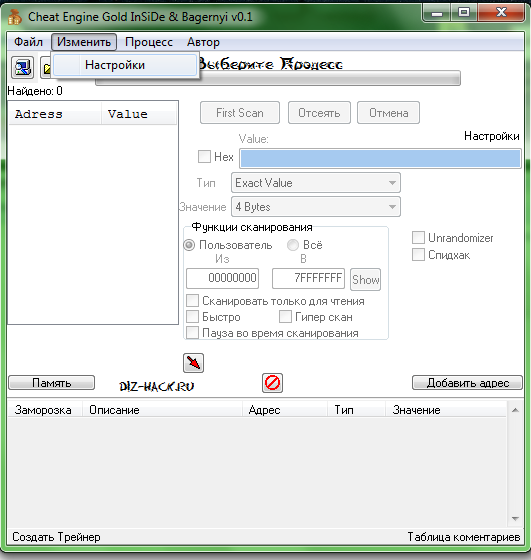
Task: Open the 4 Bytes value type dropdown
Action: coord(316,207)
